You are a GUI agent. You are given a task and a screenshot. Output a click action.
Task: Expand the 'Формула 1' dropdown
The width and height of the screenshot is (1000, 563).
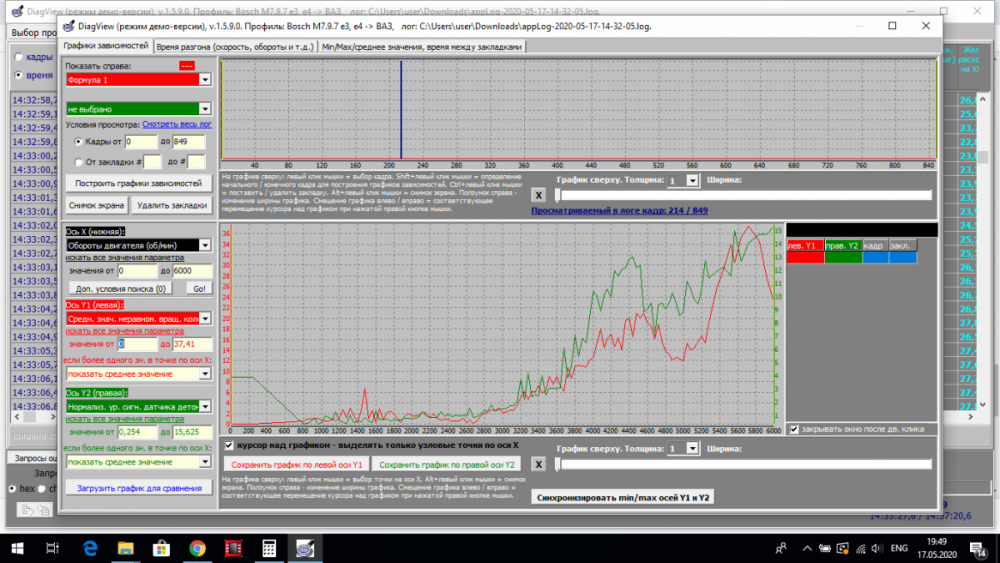[205, 79]
